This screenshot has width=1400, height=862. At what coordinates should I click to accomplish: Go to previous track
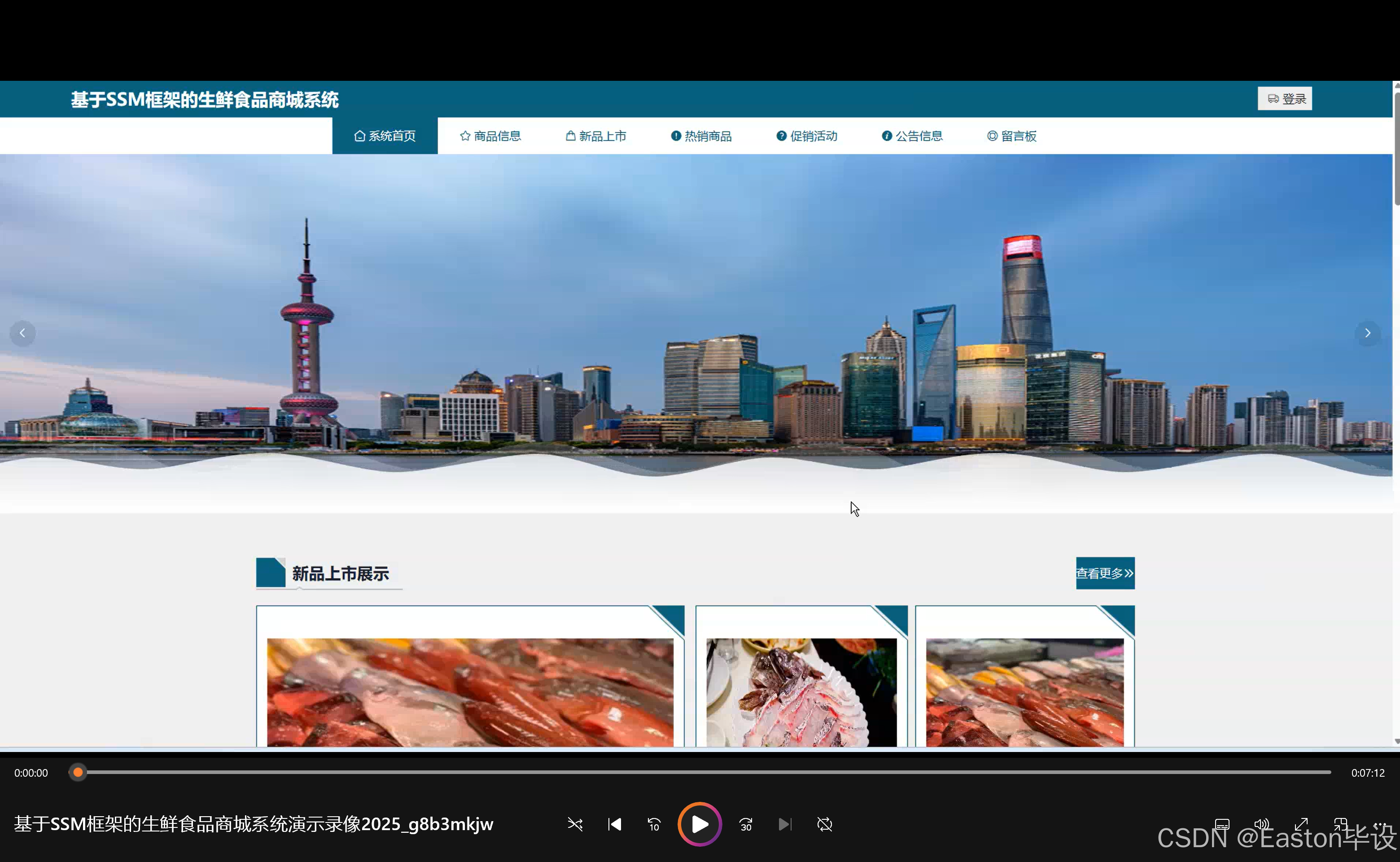[614, 824]
